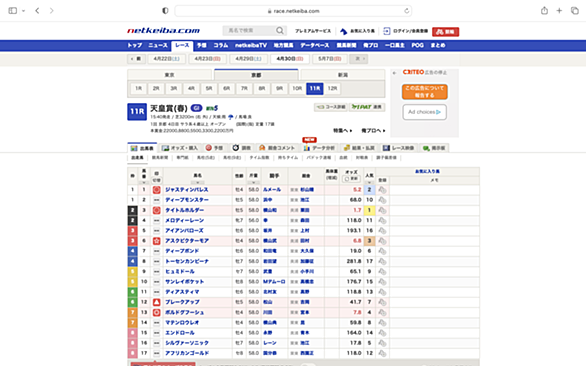This screenshot has width=586, height=366.
Task: Reload the page with the refresh icon
Action: (407, 11)
